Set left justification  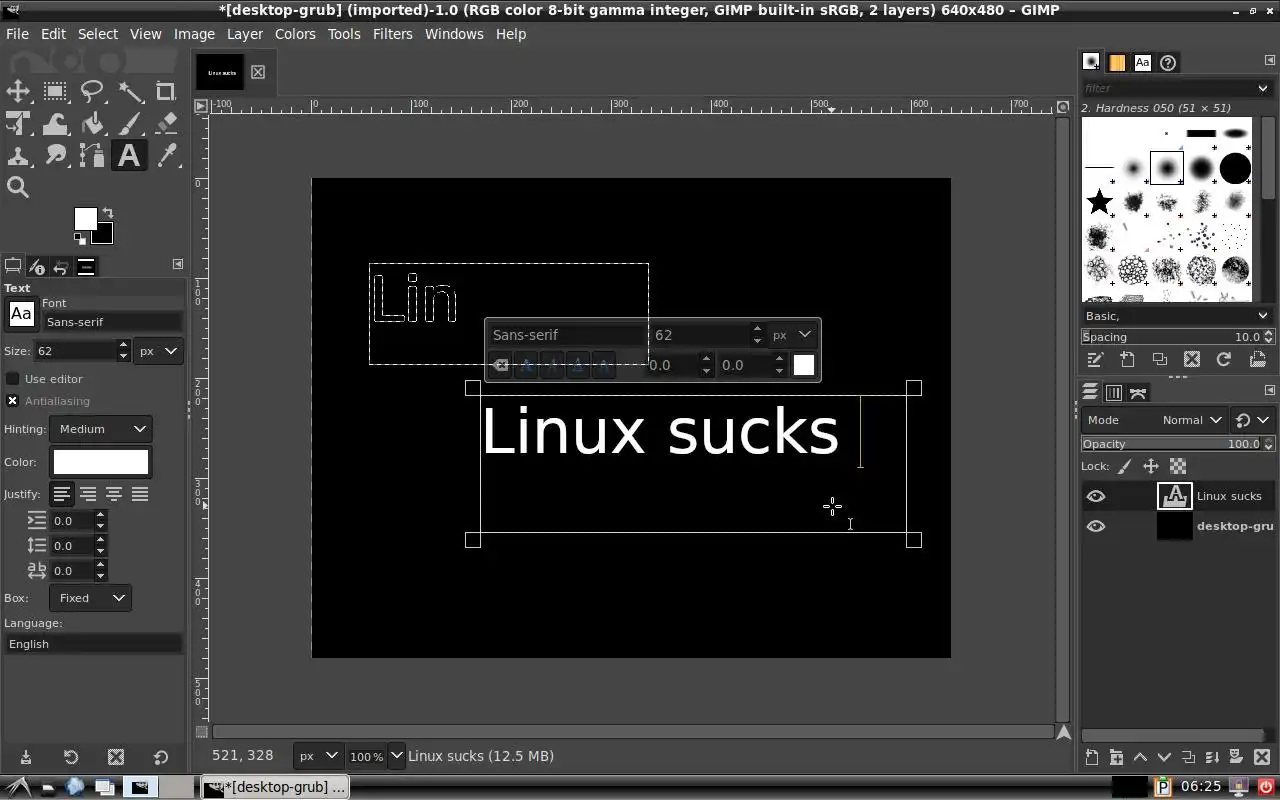coord(62,494)
